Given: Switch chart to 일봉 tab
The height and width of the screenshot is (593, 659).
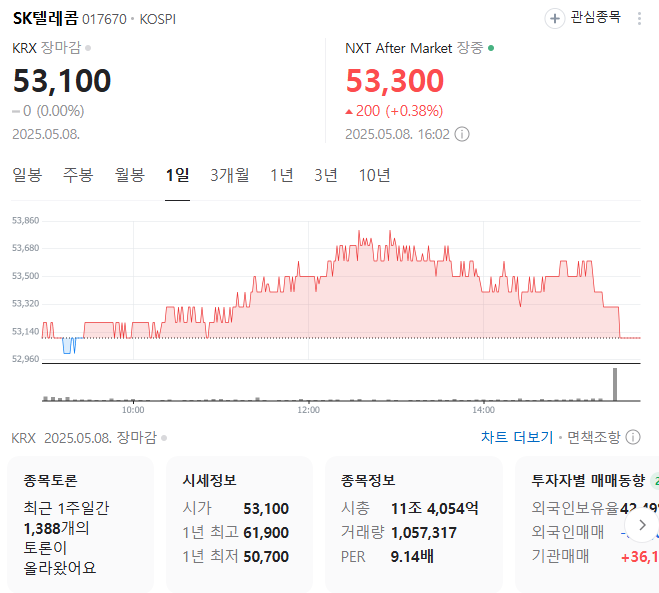Looking at the screenshot, I should pos(27,175).
